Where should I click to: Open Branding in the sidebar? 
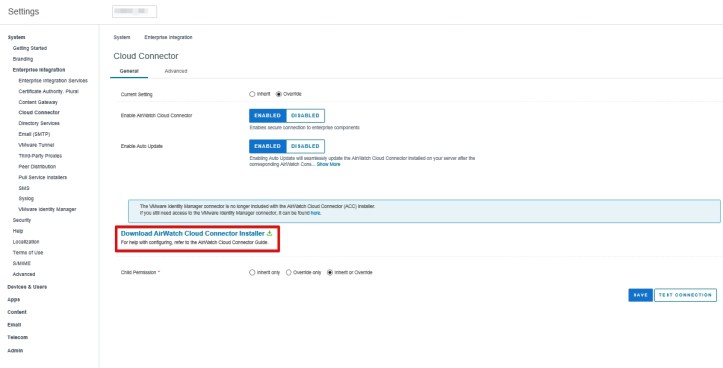pyautogui.click(x=23, y=59)
